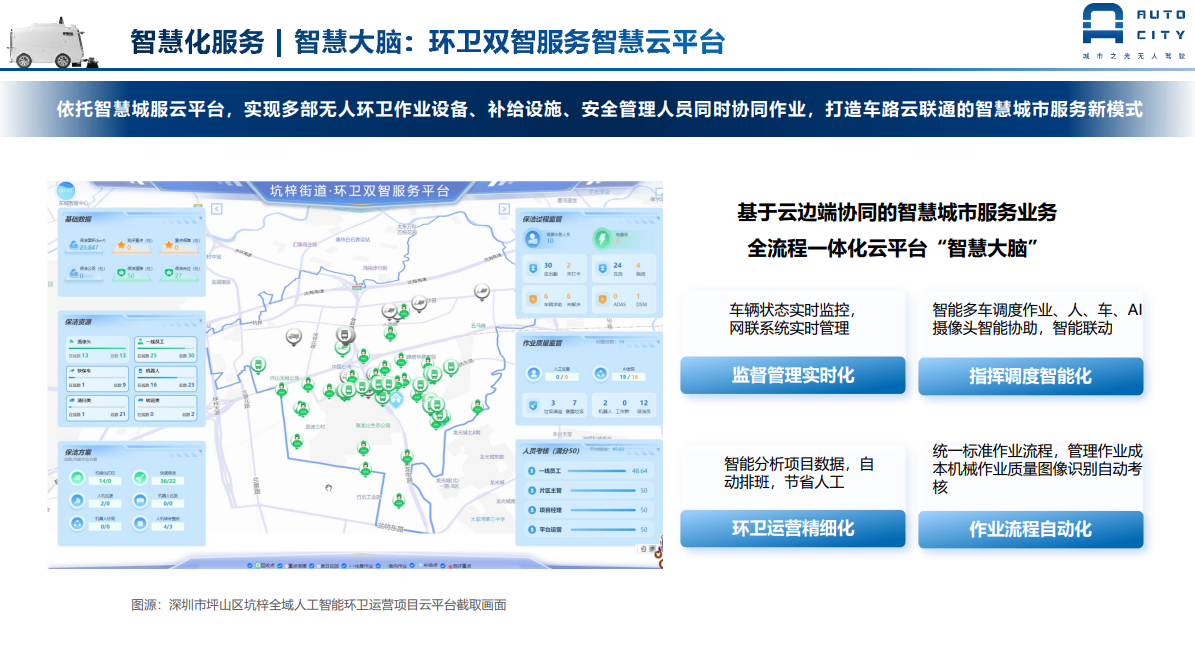Click the 保洁资源 panel header
The image size is (1195, 670).
80,322
